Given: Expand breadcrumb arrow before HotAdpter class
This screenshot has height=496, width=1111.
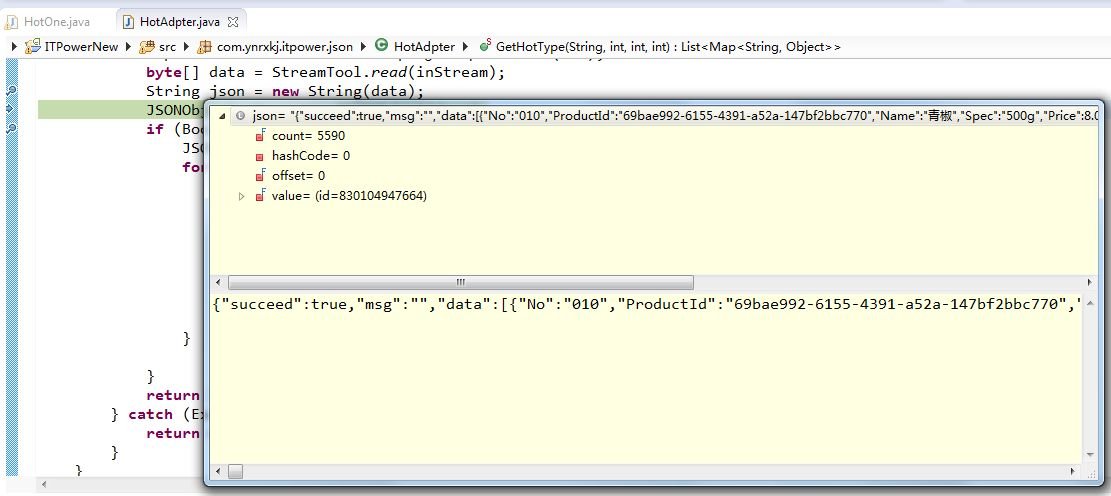Looking at the screenshot, I should coord(363,47).
